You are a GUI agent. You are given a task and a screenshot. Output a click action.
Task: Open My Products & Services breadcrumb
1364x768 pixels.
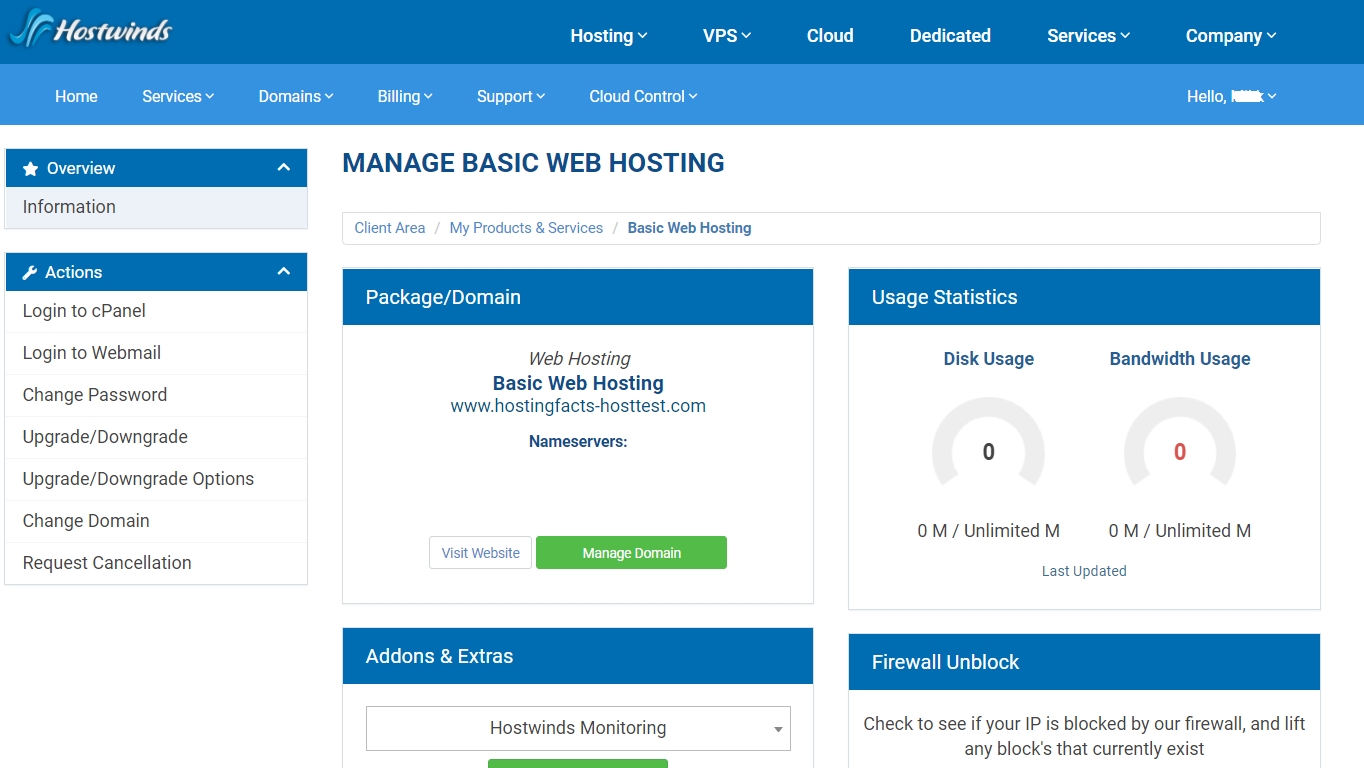tap(526, 228)
